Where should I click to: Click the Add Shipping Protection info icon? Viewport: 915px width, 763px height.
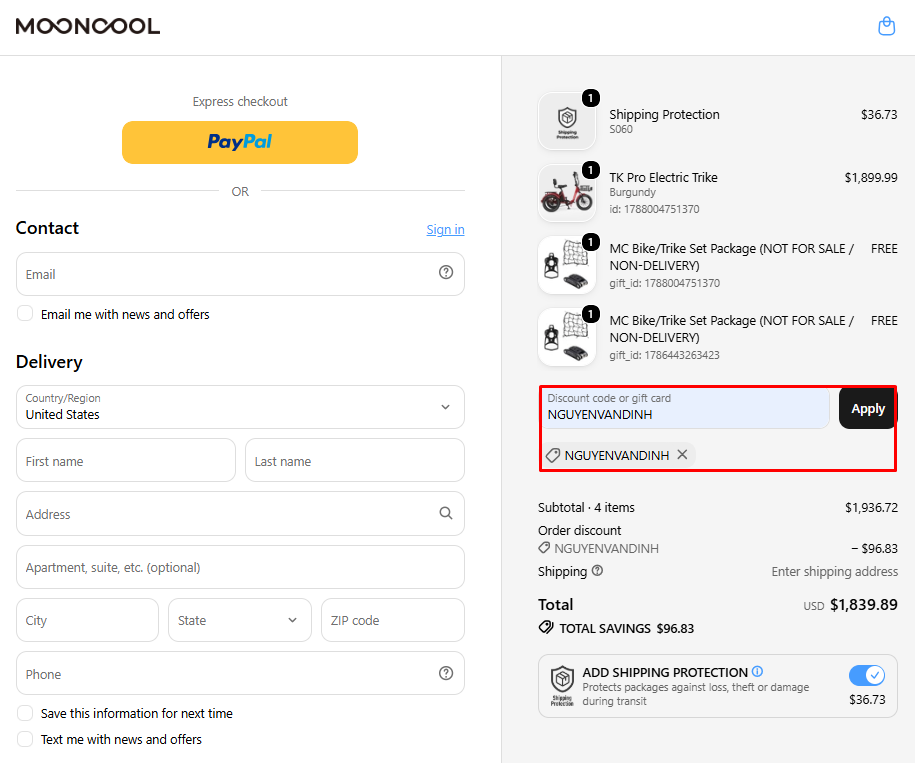coord(757,671)
